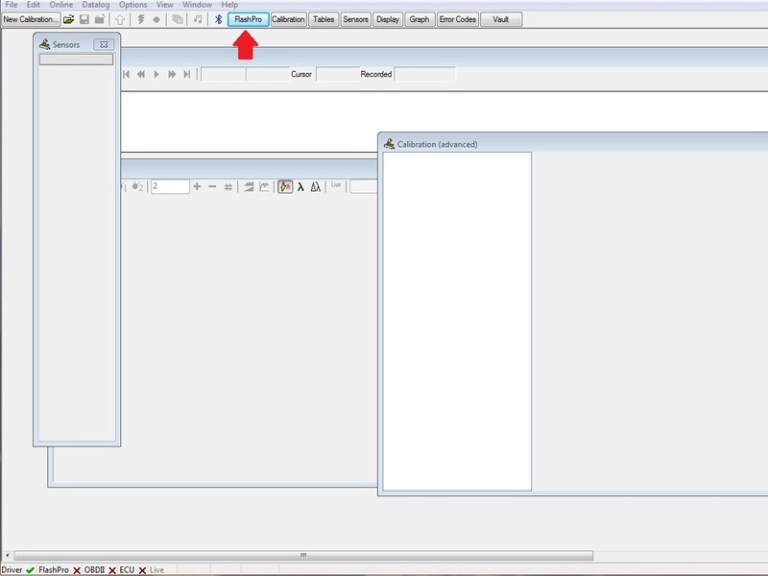Click the hash grid icon
The height and width of the screenshot is (576, 768).
(228, 187)
